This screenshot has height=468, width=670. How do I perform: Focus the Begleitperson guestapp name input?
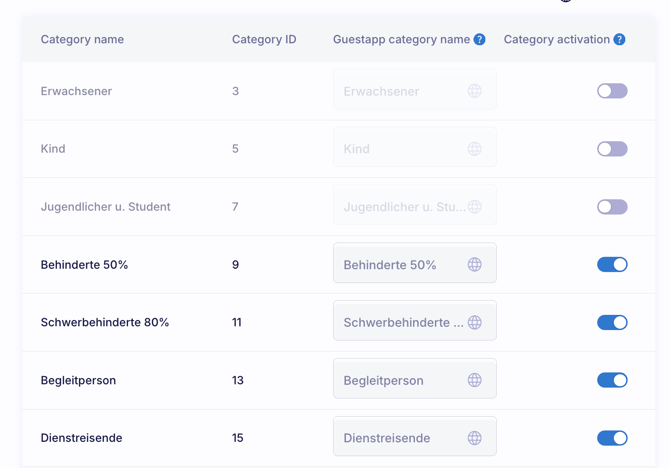click(400, 381)
